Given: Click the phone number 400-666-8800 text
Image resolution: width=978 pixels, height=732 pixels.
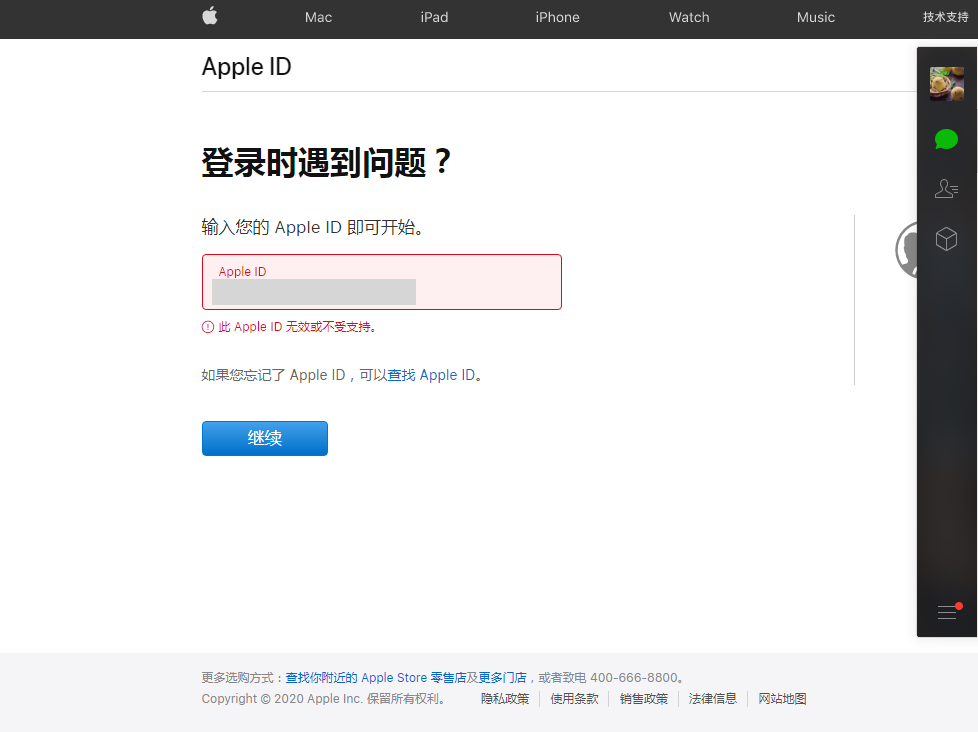Looking at the screenshot, I should (x=634, y=678).
